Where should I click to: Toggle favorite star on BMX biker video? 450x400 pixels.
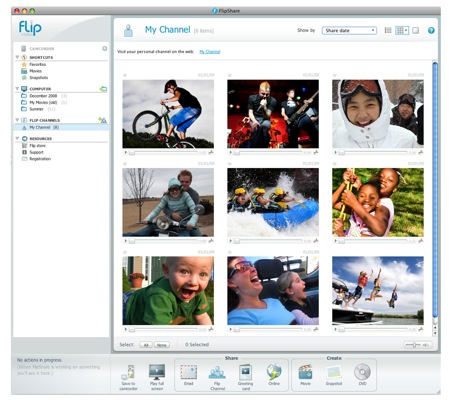pyautogui.click(x=125, y=75)
